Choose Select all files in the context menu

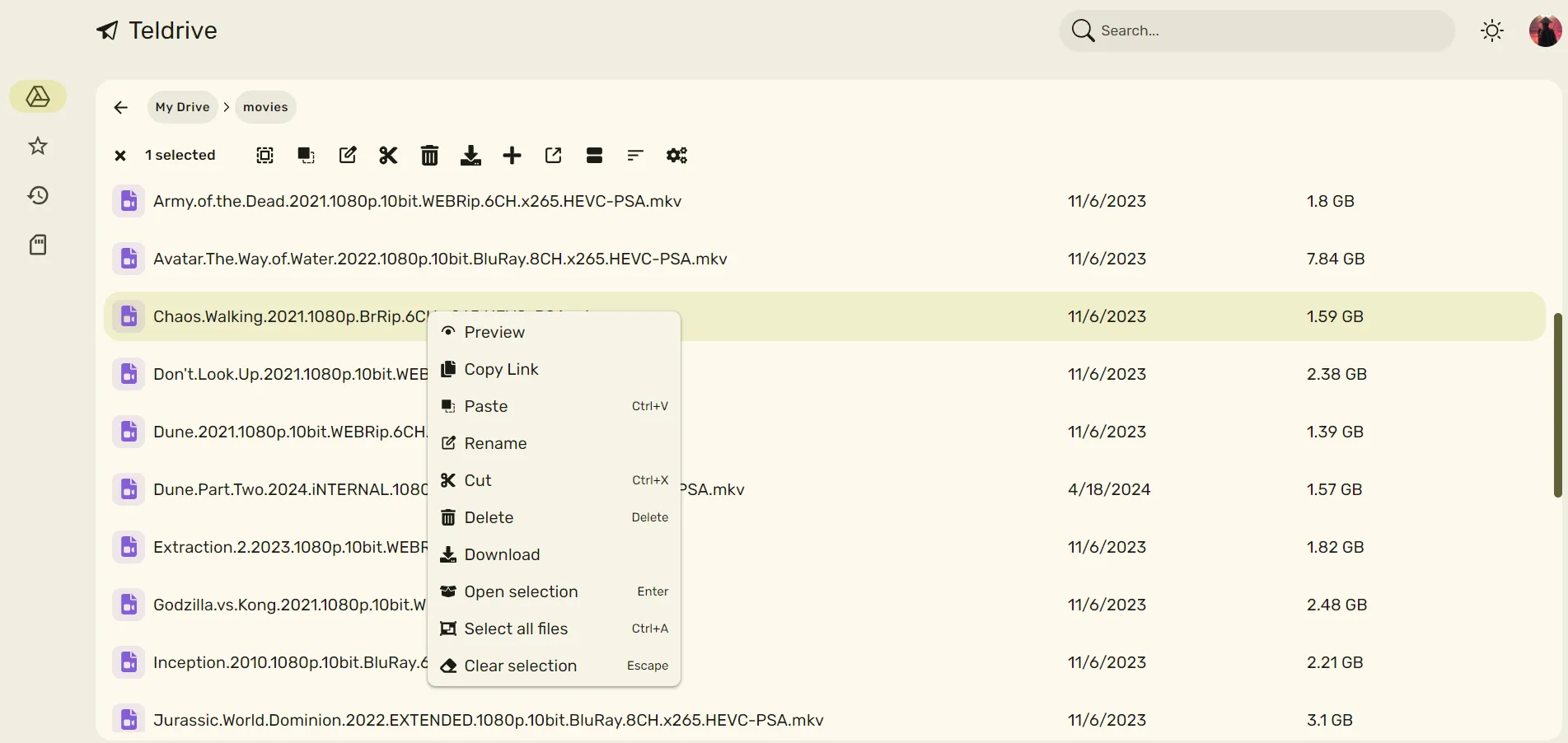click(x=515, y=629)
